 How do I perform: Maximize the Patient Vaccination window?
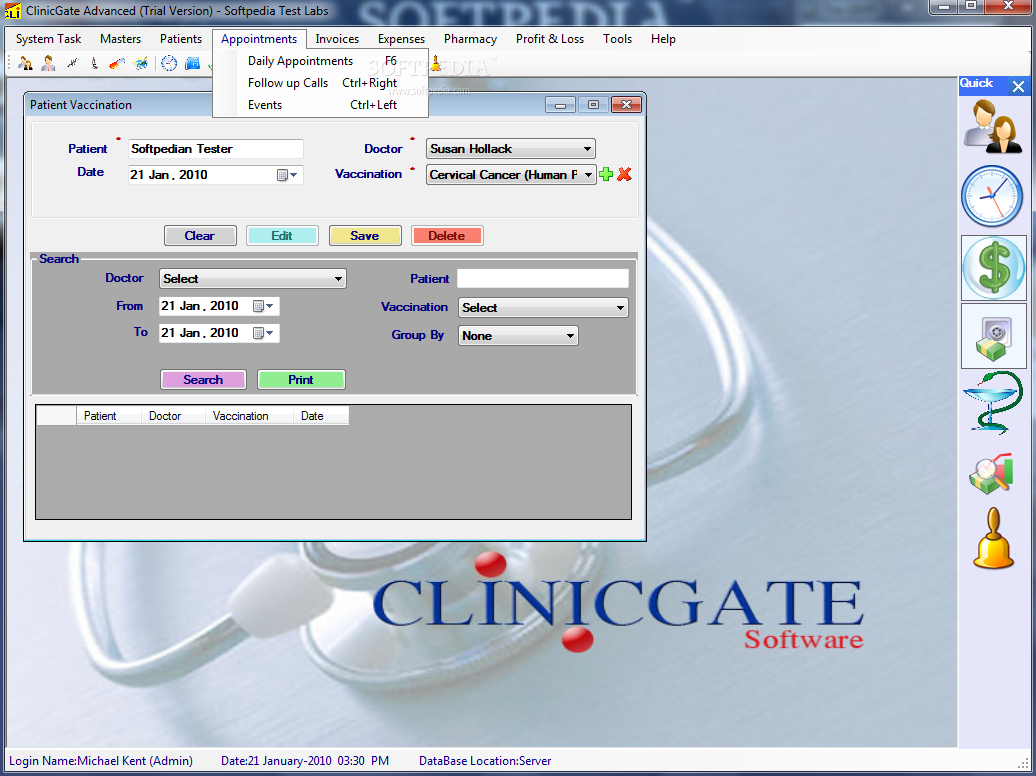pos(593,104)
